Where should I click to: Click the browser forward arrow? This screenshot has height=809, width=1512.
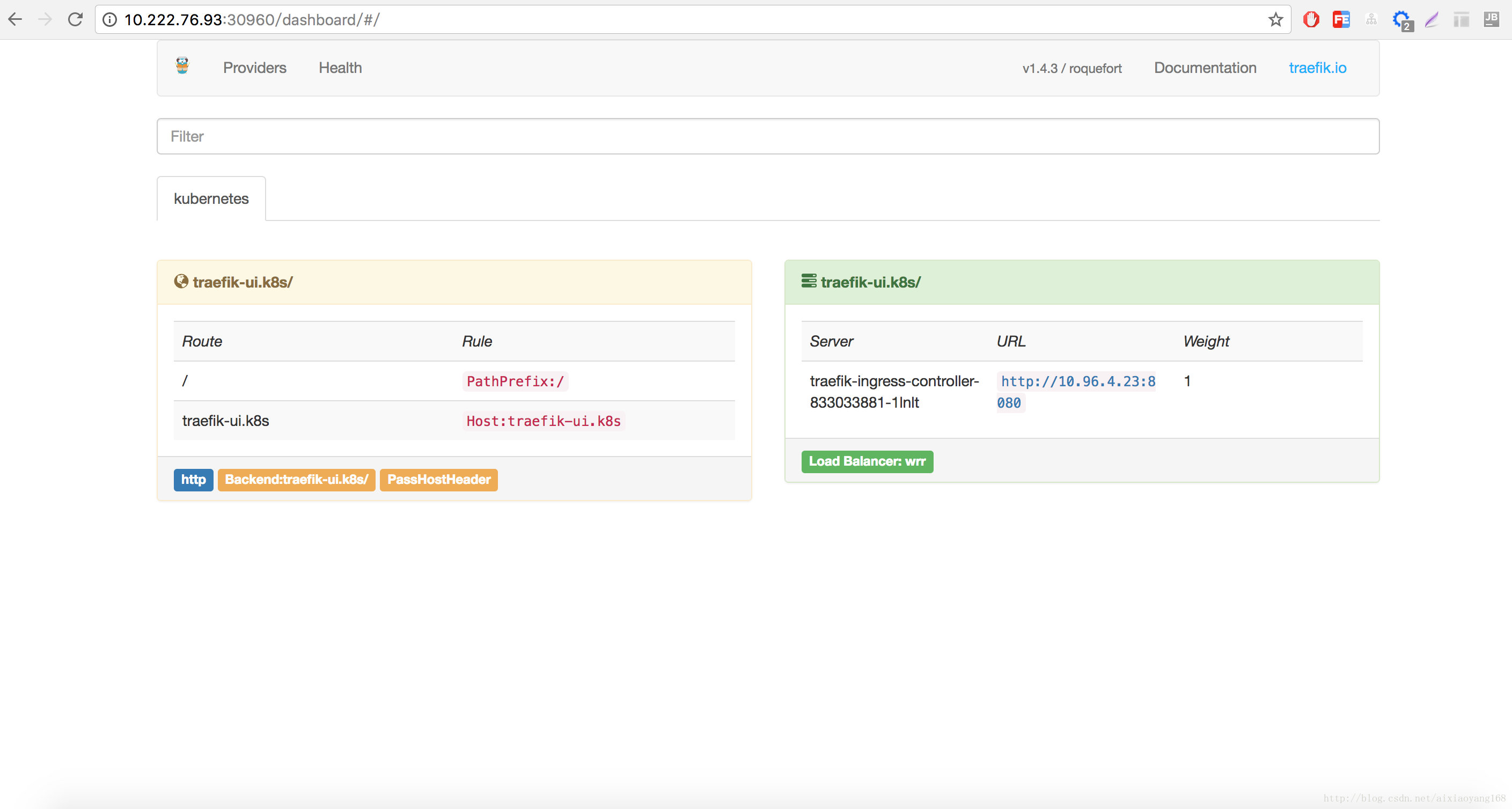(x=45, y=19)
